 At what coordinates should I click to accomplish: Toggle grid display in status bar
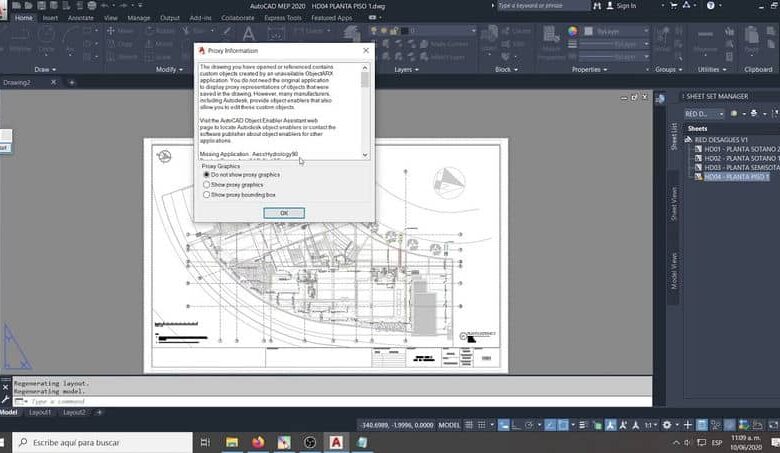pos(469,425)
